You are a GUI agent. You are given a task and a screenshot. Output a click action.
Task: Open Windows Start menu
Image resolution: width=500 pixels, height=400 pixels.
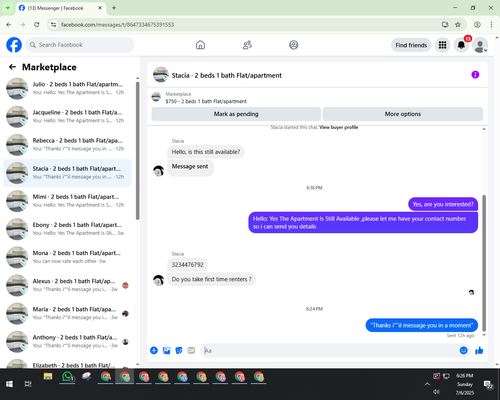(x=9, y=384)
